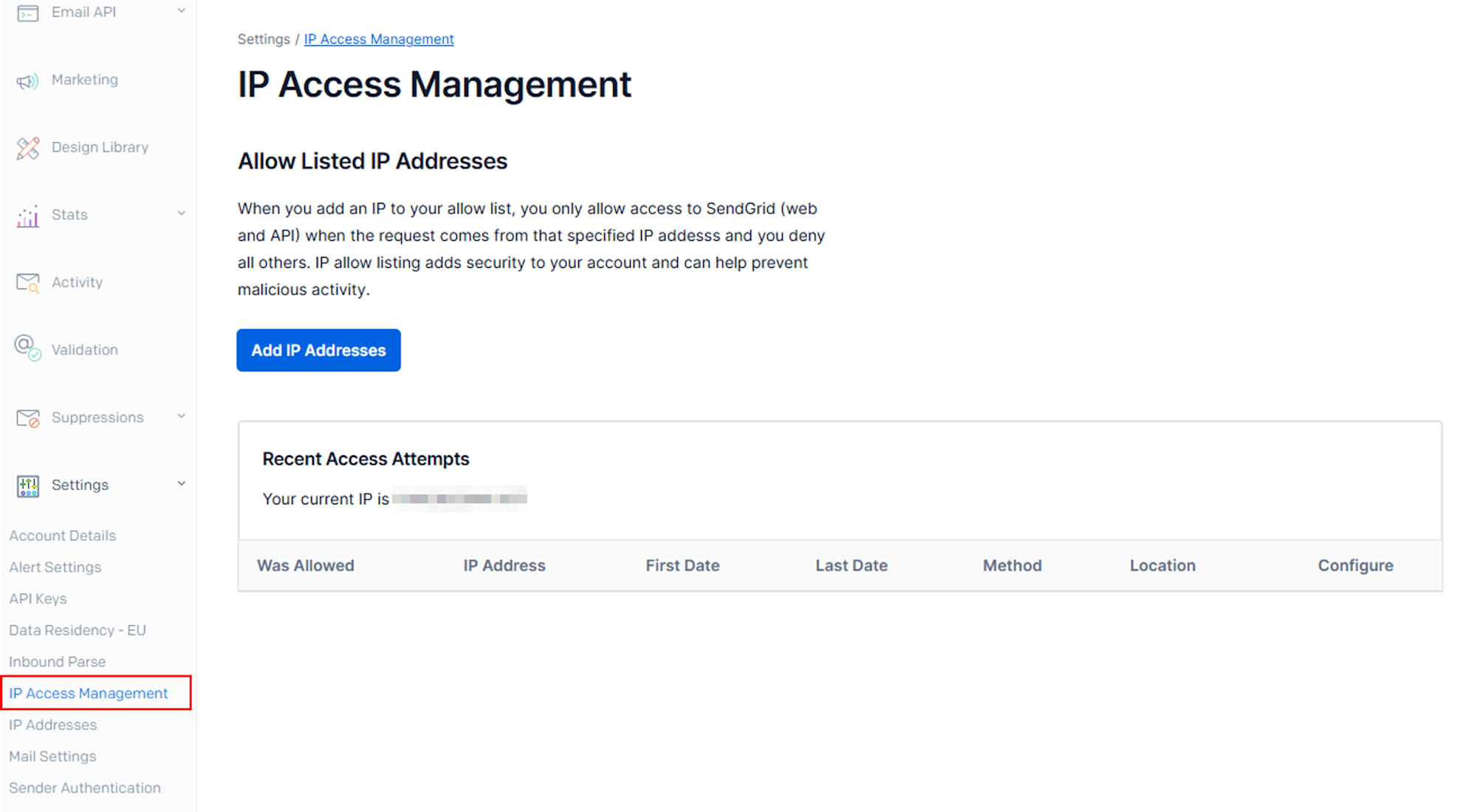The width and height of the screenshot is (1477, 812).
Task: Expand the Suppressions chevron arrow
Action: click(x=181, y=416)
